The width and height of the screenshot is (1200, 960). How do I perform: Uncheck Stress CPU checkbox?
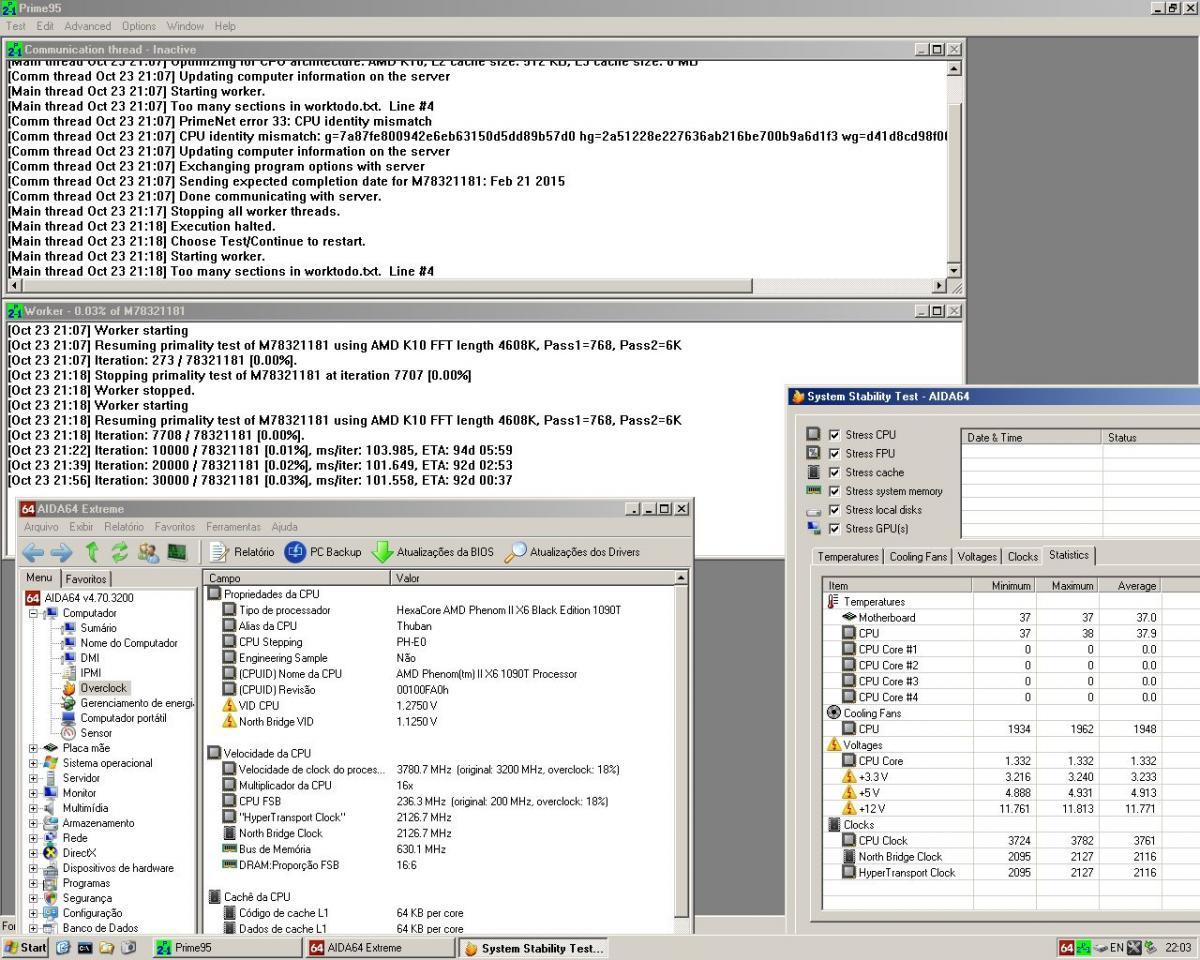pos(834,435)
